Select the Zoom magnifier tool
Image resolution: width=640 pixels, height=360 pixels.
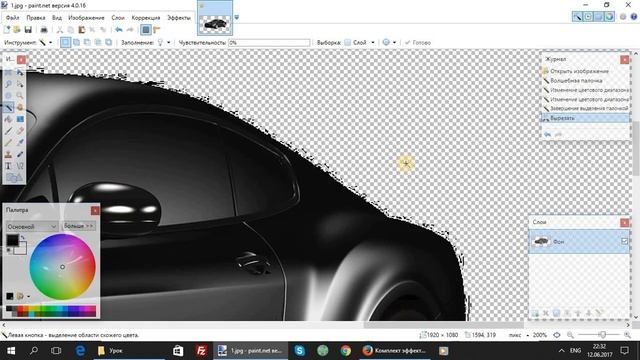pos(20,96)
